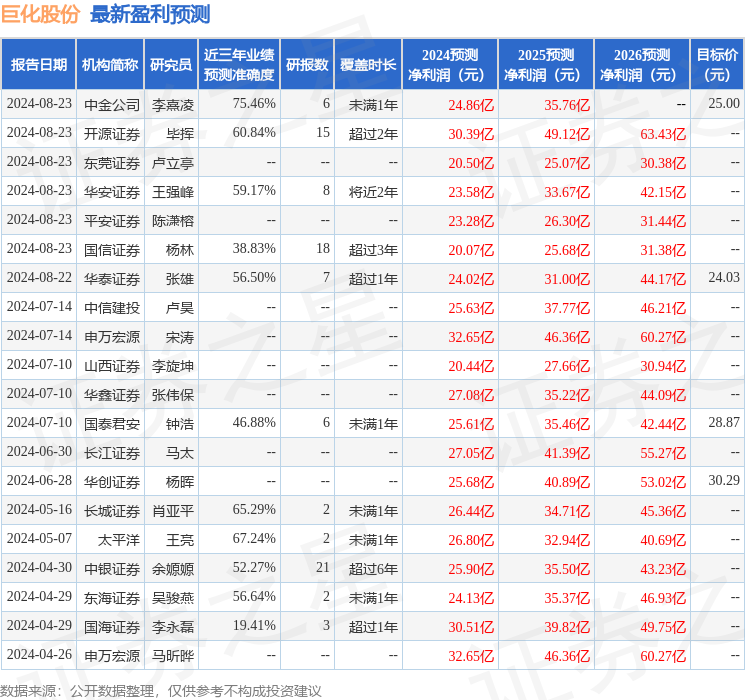Click the 目标价 column header
This screenshot has height=700, width=745.
[717, 65]
